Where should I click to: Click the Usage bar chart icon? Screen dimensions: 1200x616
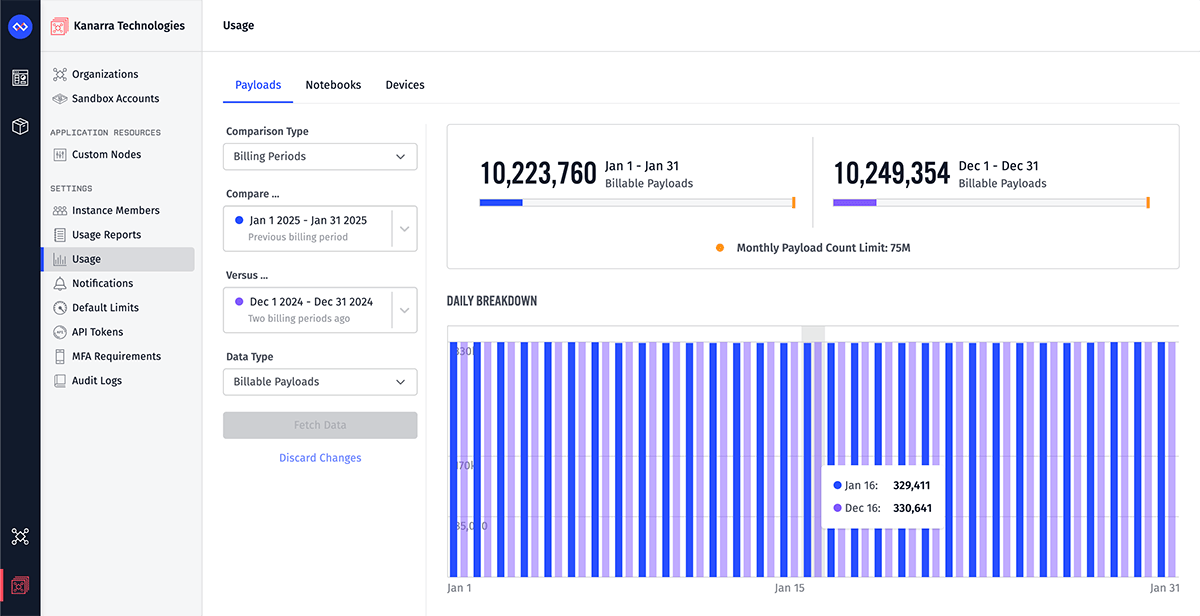60,259
